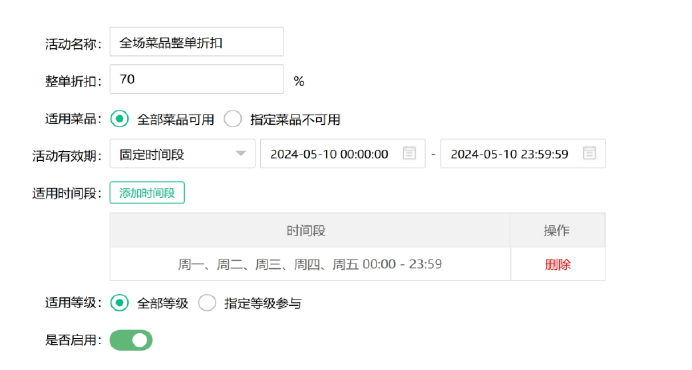Select the 周一、周二 time period row text

coord(310,264)
